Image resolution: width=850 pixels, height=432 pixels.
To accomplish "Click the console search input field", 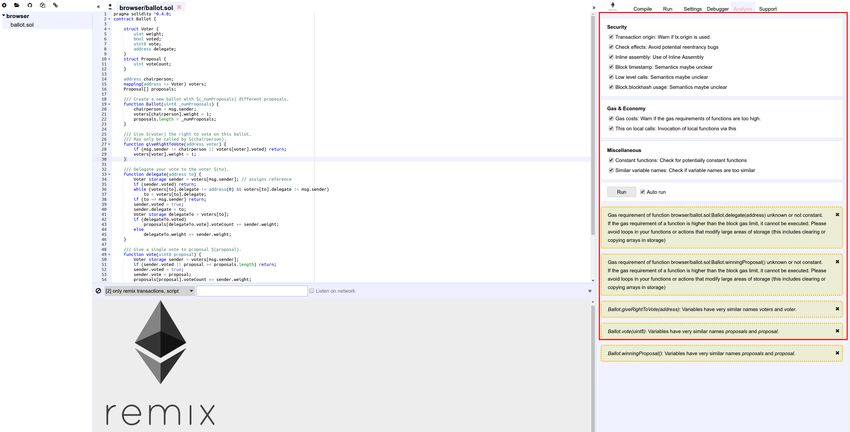I will [x=252, y=291].
